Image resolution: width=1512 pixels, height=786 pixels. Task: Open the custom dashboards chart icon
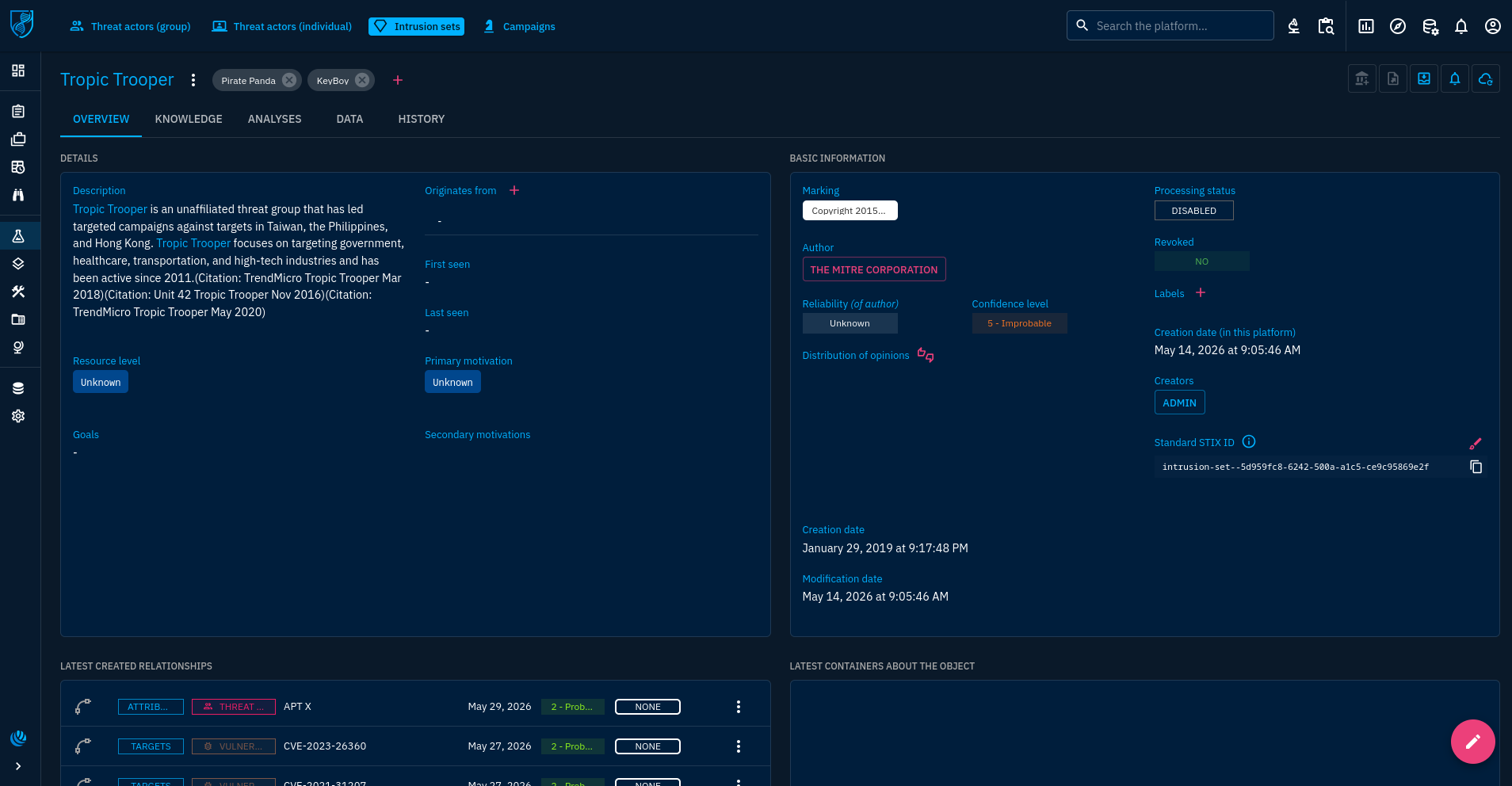coord(1366,26)
